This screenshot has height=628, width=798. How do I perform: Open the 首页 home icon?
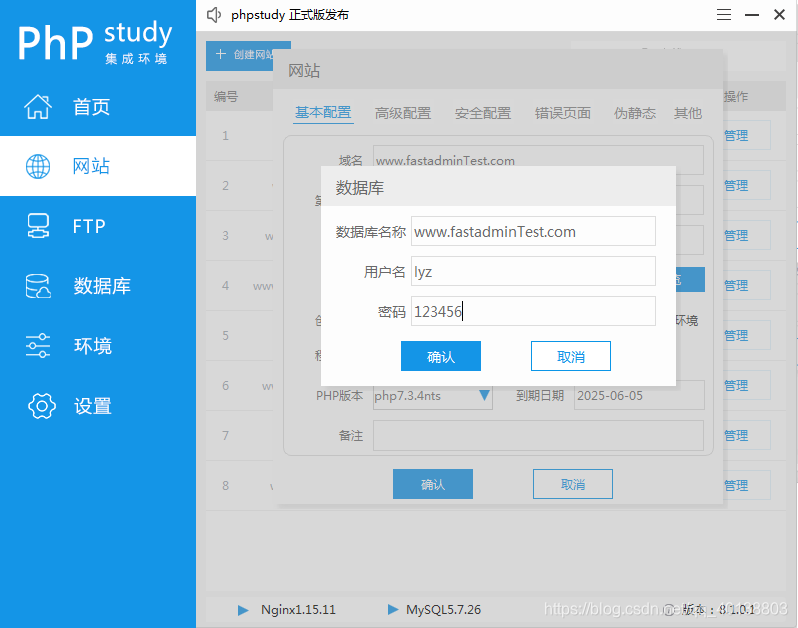point(38,107)
